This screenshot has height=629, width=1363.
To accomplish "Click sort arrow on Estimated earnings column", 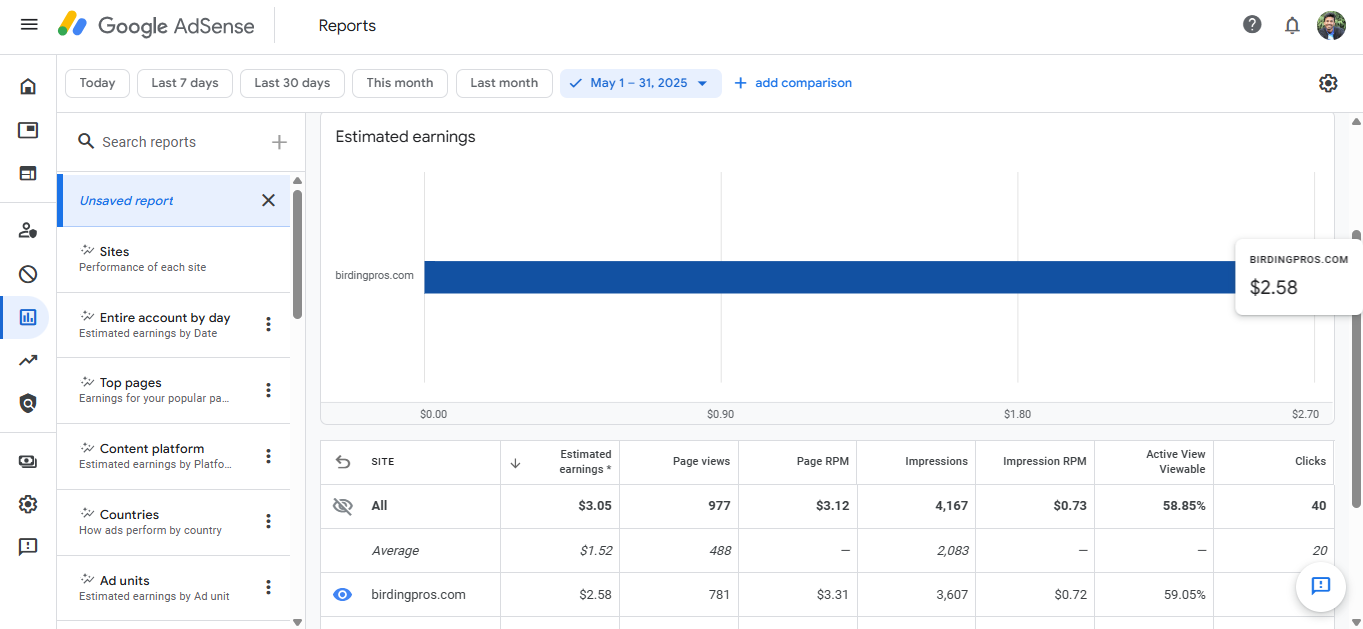I will [x=516, y=462].
